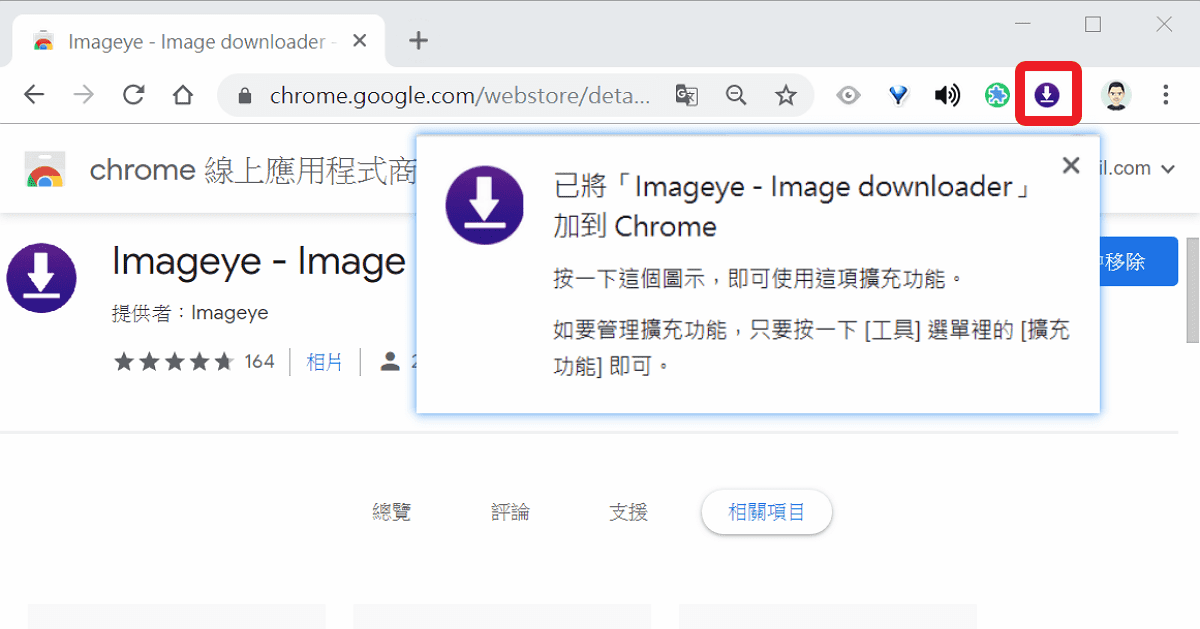The height and width of the screenshot is (629, 1200).
Task: Go back to previous page
Action: tap(34, 95)
